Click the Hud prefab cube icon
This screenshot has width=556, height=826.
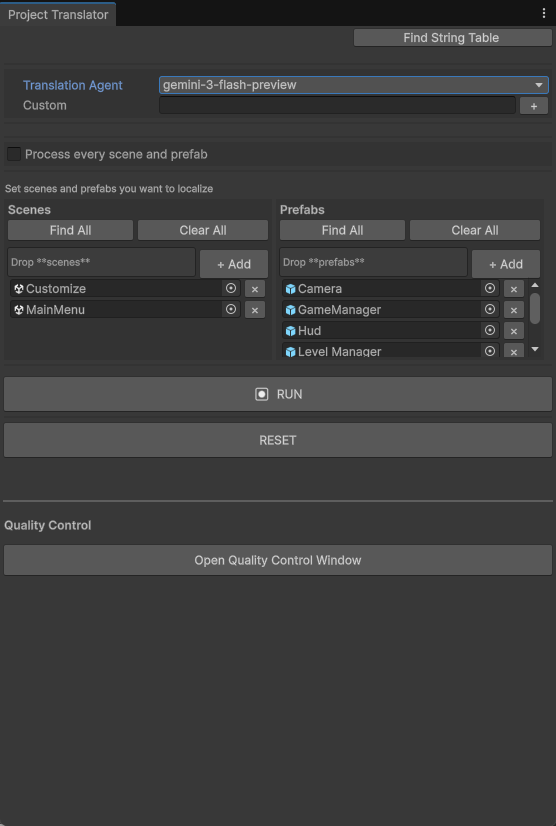(x=290, y=331)
